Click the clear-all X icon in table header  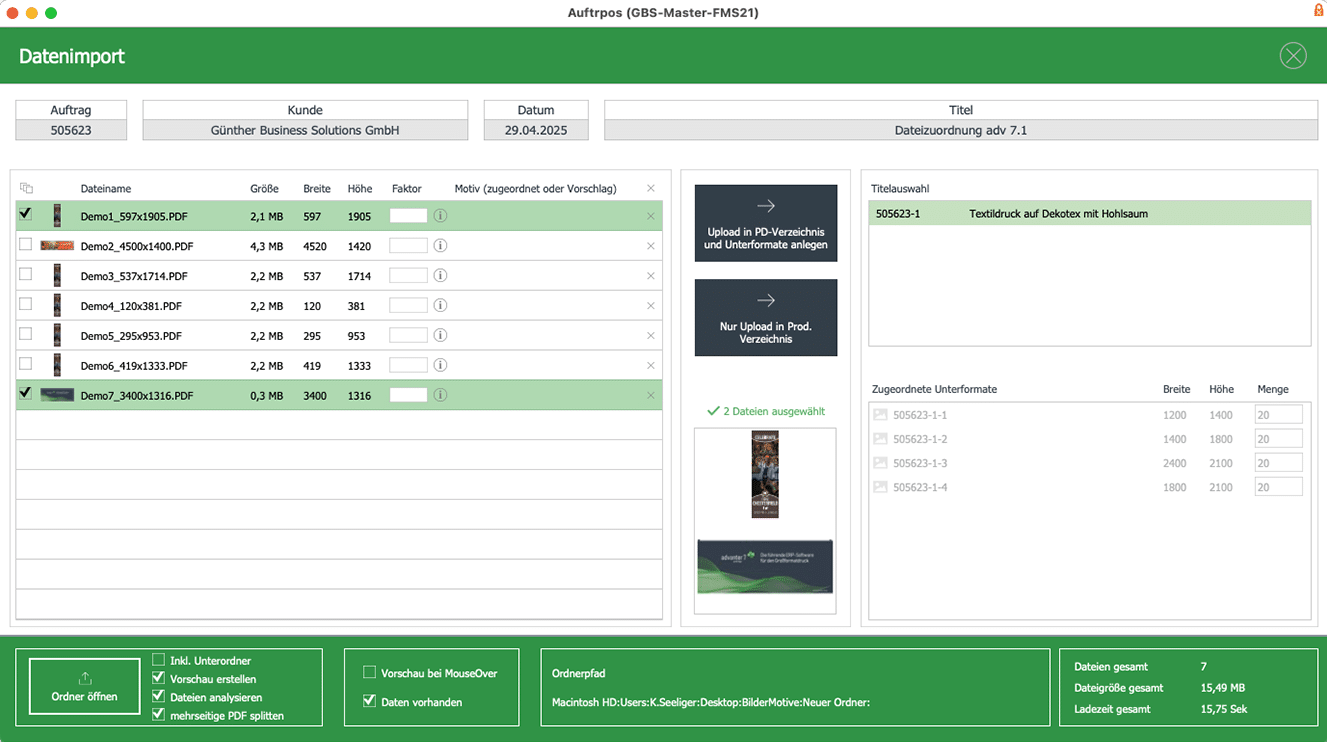pyautogui.click(x=651, y=189)
